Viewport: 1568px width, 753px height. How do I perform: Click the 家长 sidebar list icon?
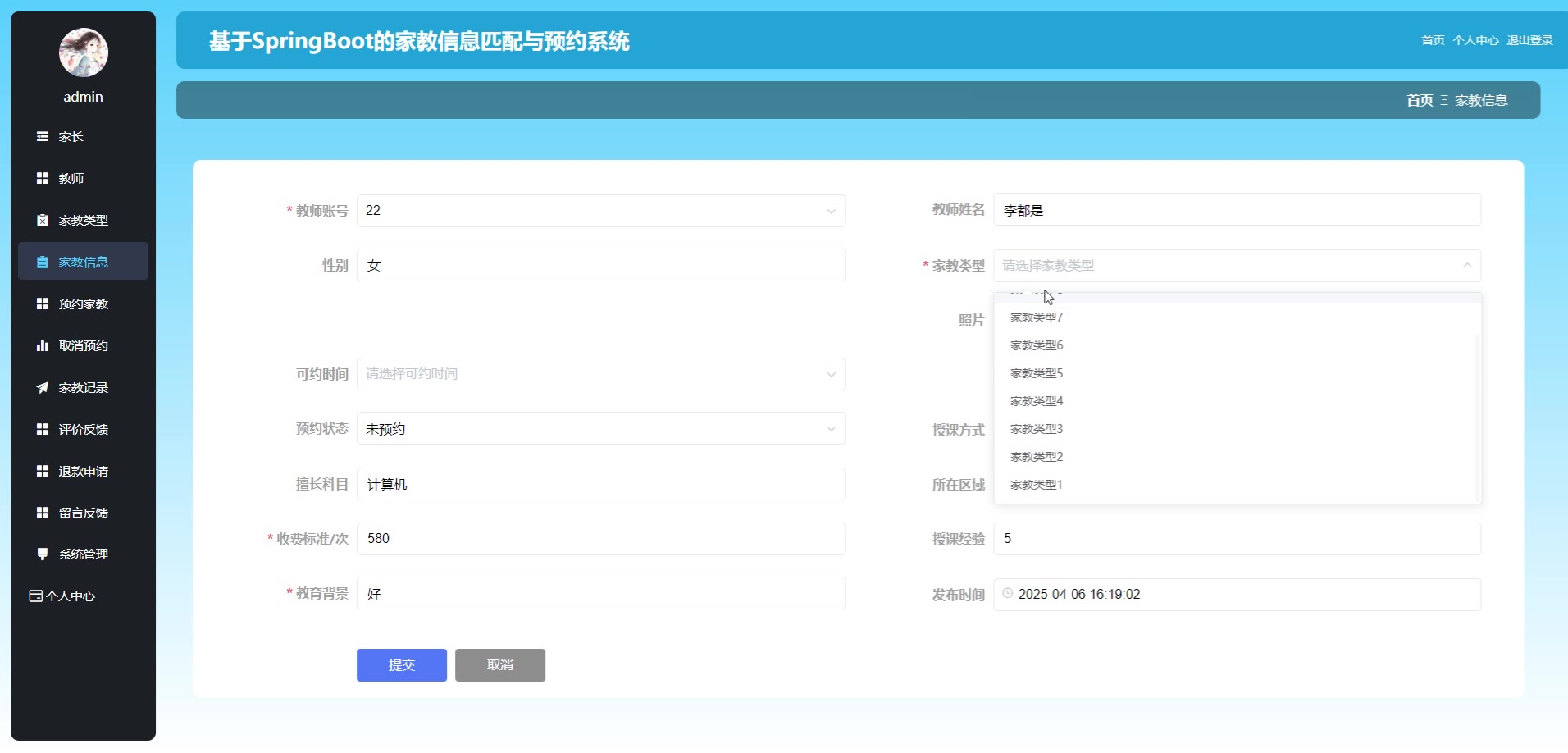(x=43, y=137)
